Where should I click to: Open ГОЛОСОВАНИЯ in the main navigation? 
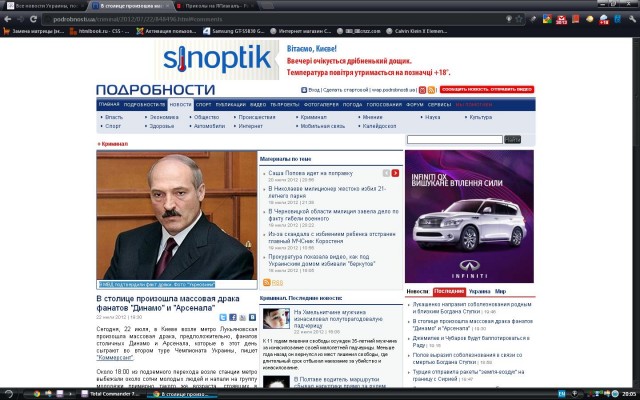[384, 104]
